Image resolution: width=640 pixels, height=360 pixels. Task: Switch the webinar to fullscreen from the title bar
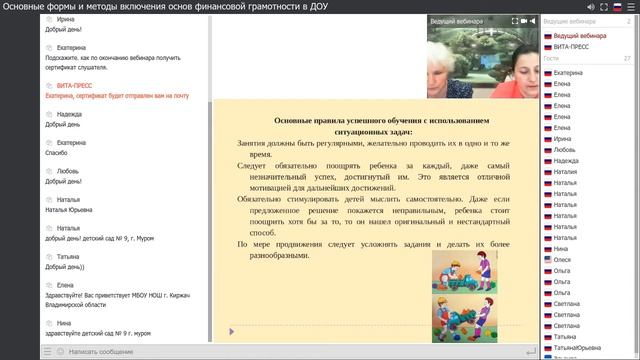pyautogui.click(x=604, y=7)
